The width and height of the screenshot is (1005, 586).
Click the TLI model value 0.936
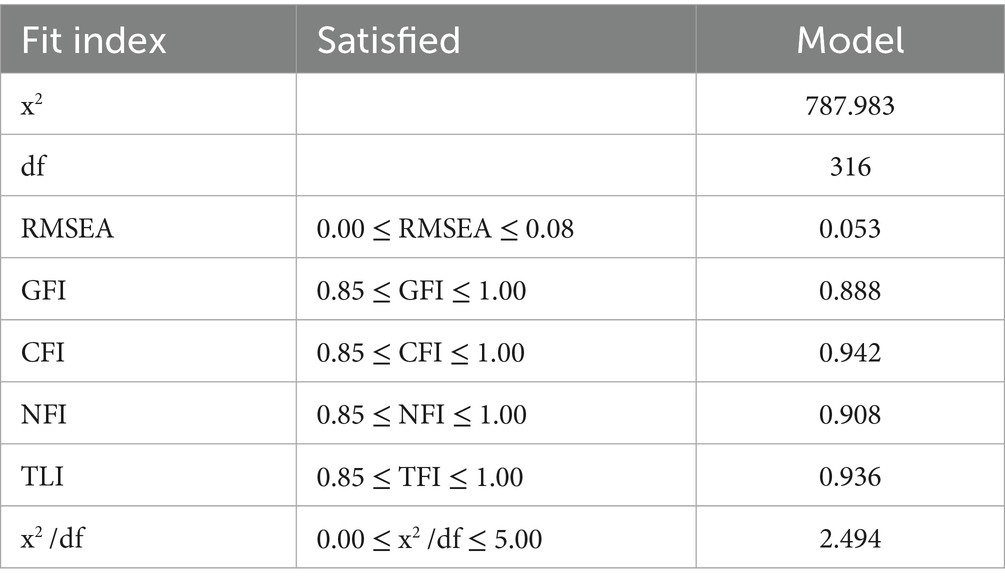850,477
